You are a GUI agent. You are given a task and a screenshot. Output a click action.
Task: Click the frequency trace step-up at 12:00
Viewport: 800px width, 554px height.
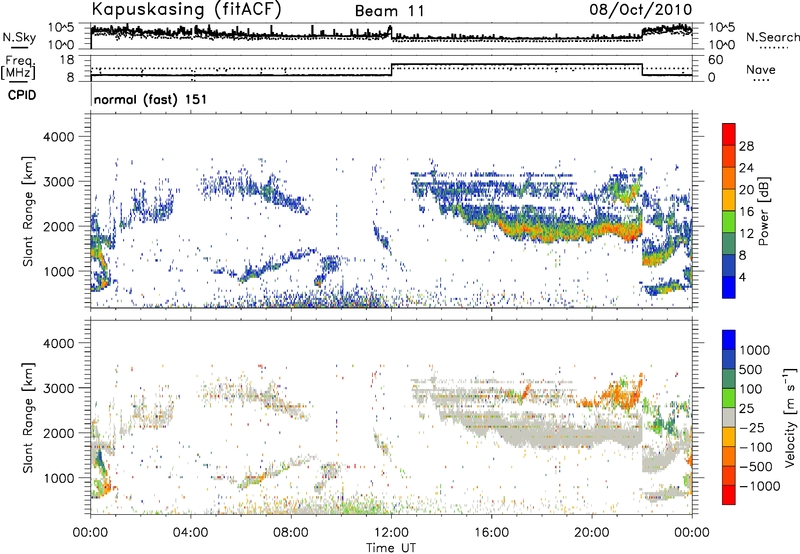pos(391,70)
